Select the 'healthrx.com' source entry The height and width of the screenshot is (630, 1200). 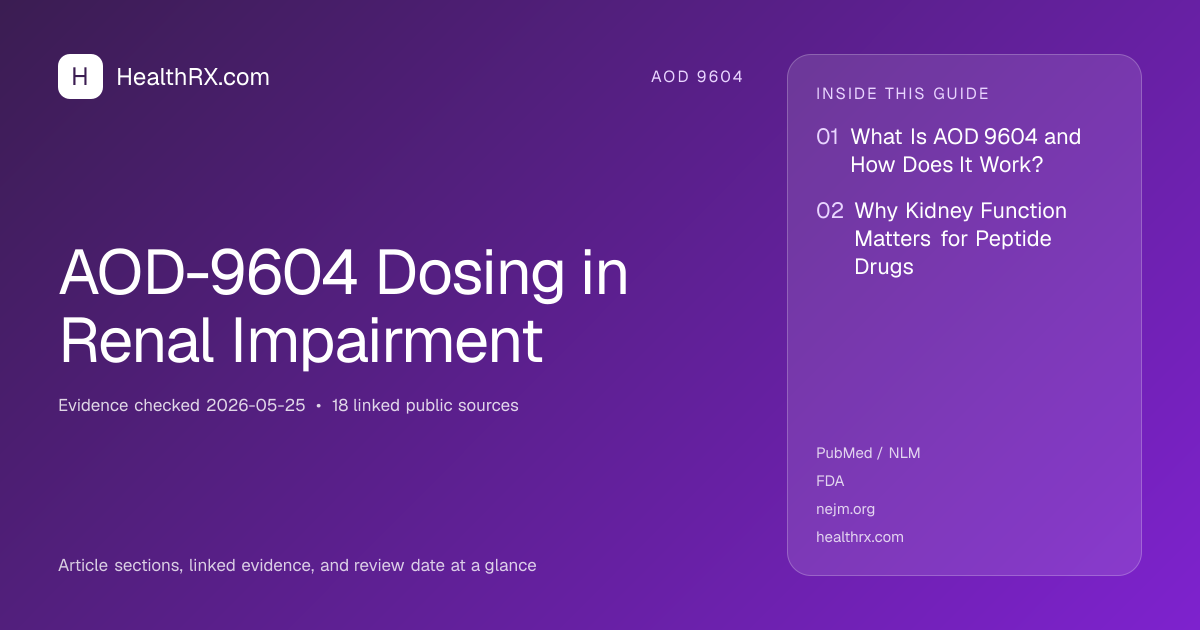tap(860, 537)
